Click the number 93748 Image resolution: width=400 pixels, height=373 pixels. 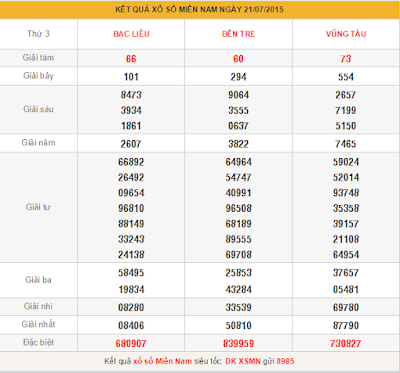tap(346, 193)
